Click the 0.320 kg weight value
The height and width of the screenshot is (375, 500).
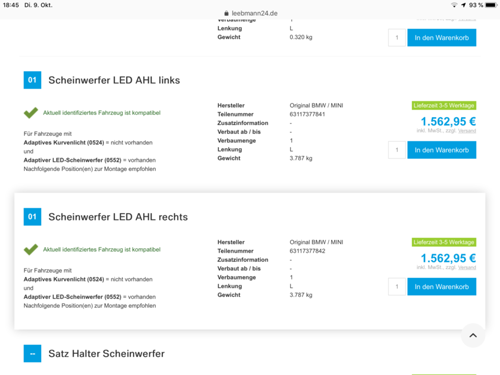[301, 37]
